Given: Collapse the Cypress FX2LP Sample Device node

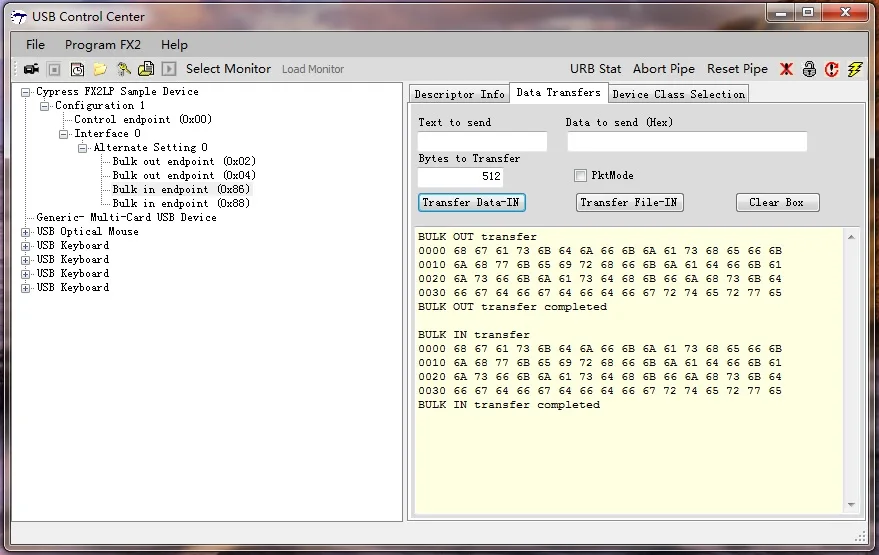Looking at the screenshot, I should (26, 92).
